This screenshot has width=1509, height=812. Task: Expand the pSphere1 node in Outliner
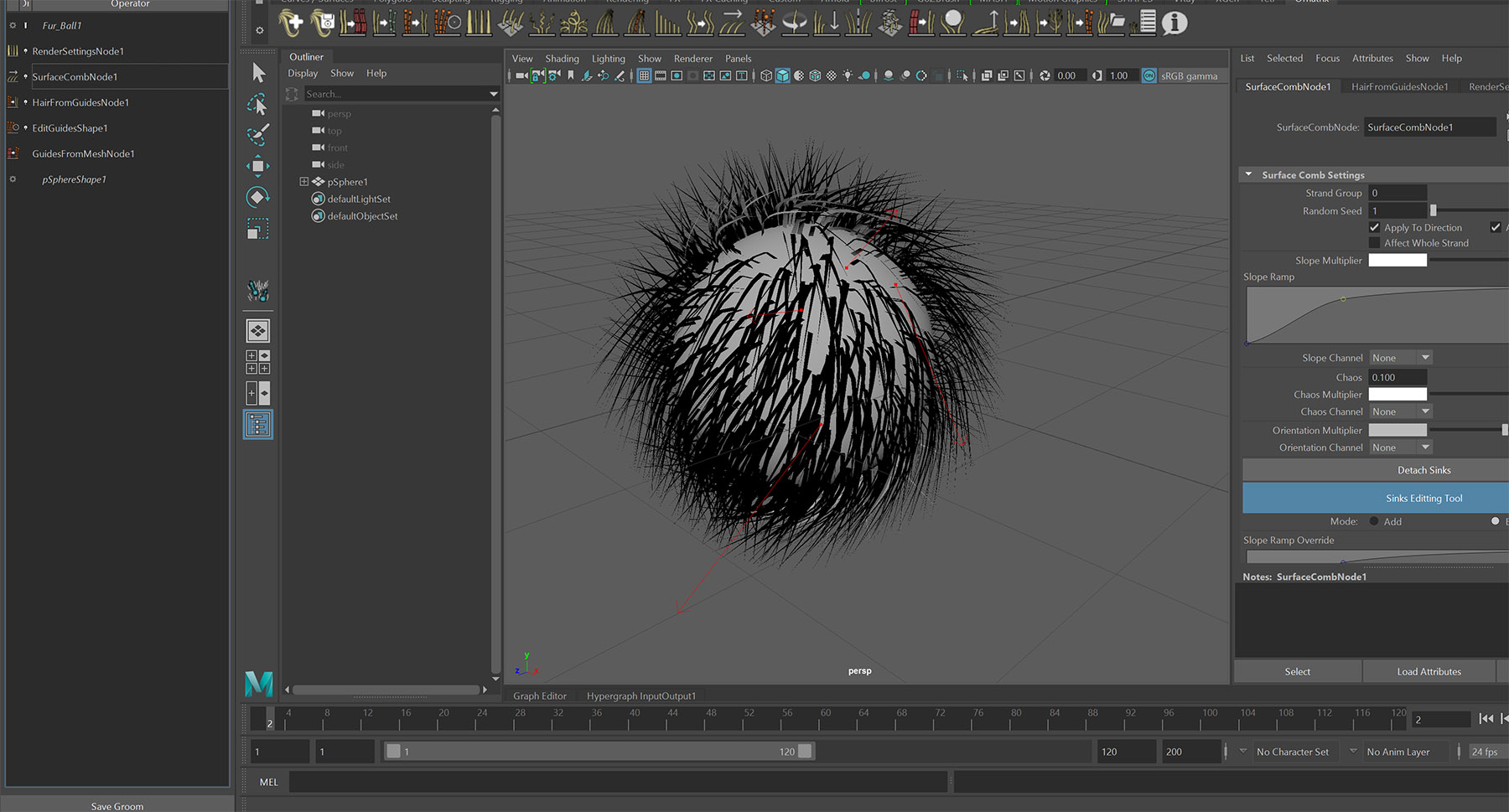click(303, 182)
